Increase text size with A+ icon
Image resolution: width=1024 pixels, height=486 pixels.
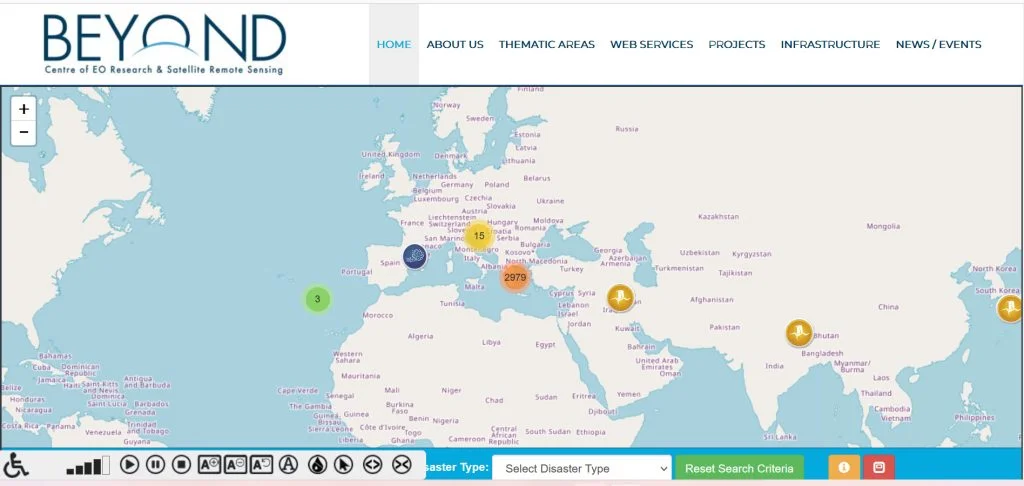(x=209, y=464)
